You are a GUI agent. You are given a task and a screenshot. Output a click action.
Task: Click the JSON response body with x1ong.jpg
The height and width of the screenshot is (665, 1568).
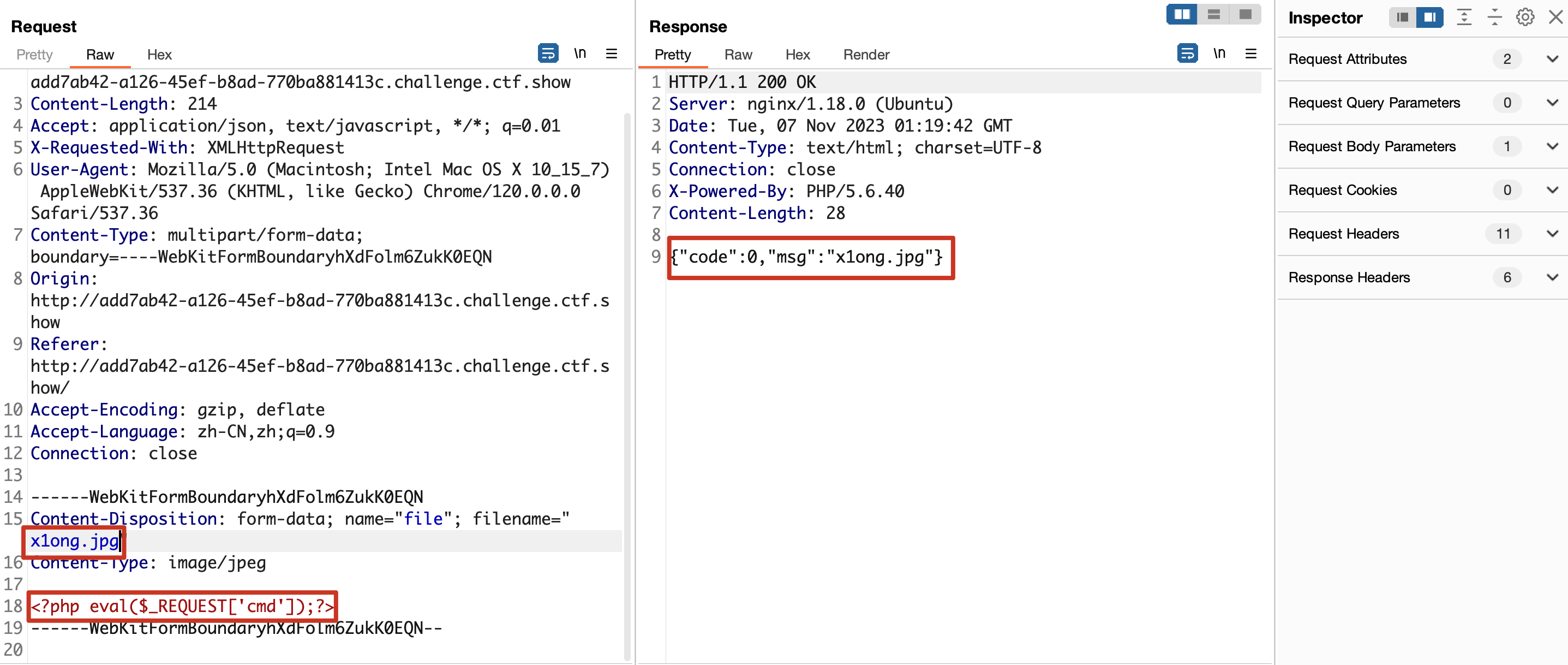806,257
